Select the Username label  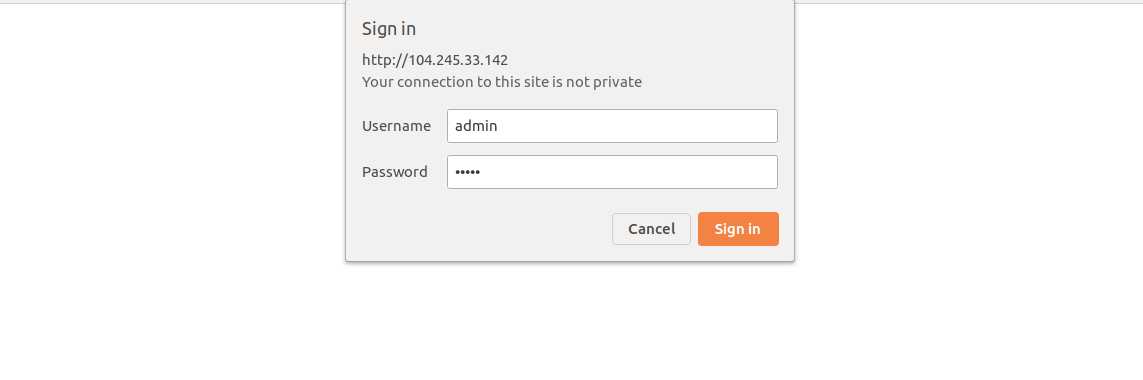point(397,126)
